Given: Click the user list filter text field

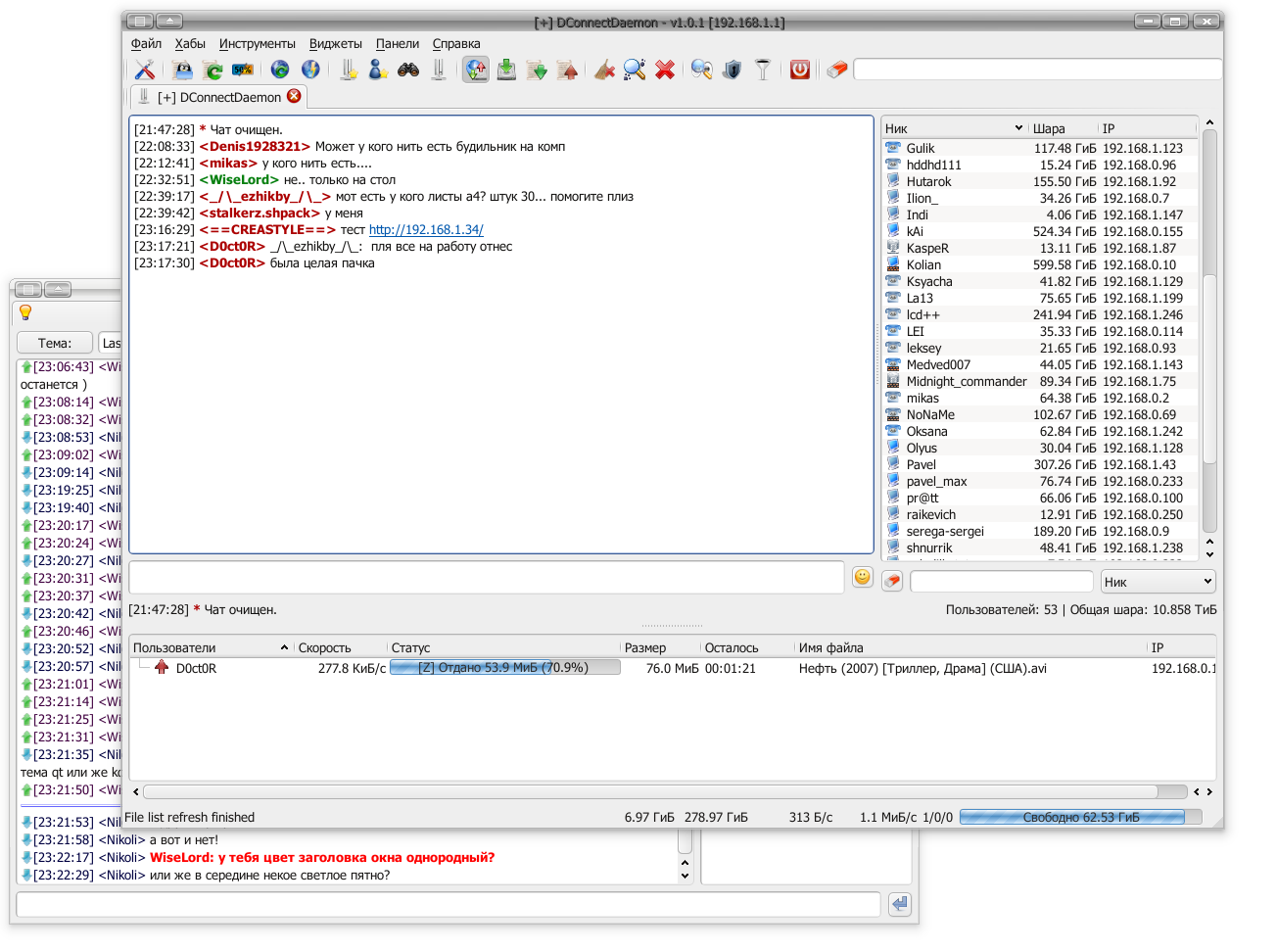Looking at the screenshot, I should [x=1002, y=581].
